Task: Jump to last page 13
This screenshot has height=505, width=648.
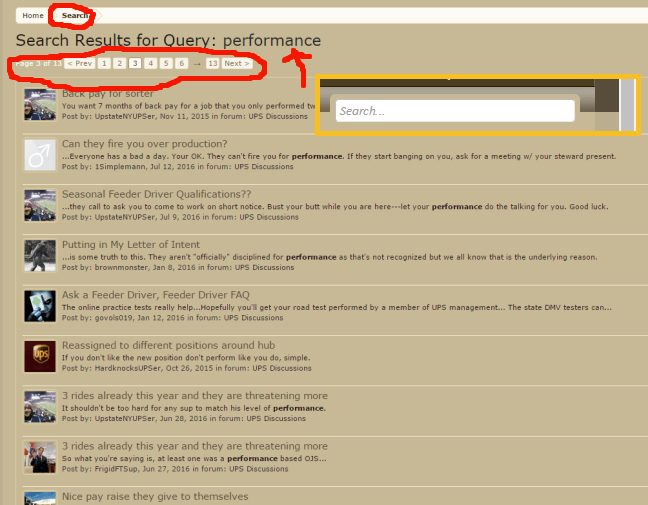Action: click(212, 63)
